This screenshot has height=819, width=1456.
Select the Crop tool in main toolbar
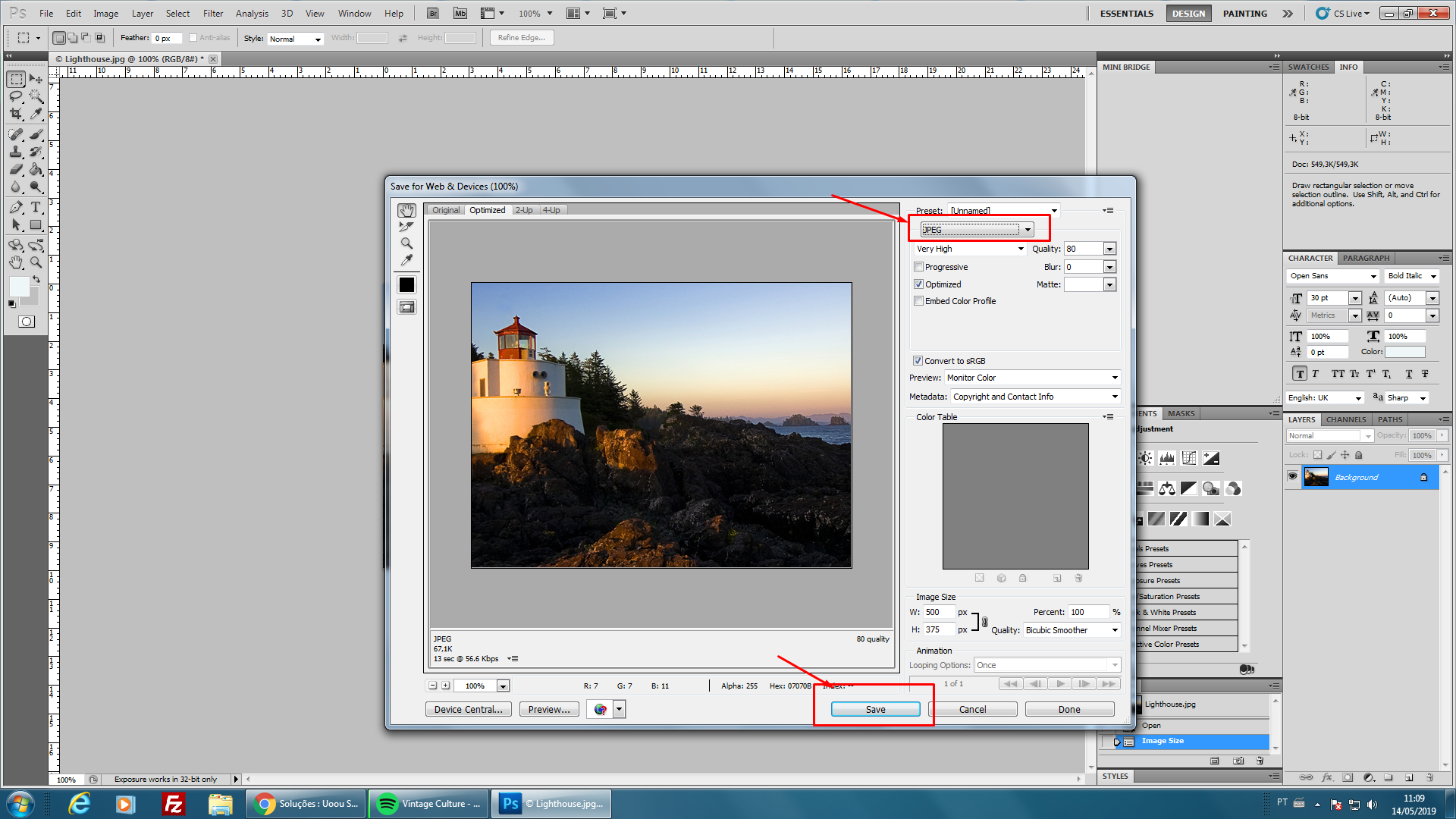click(x=16, y=114)
